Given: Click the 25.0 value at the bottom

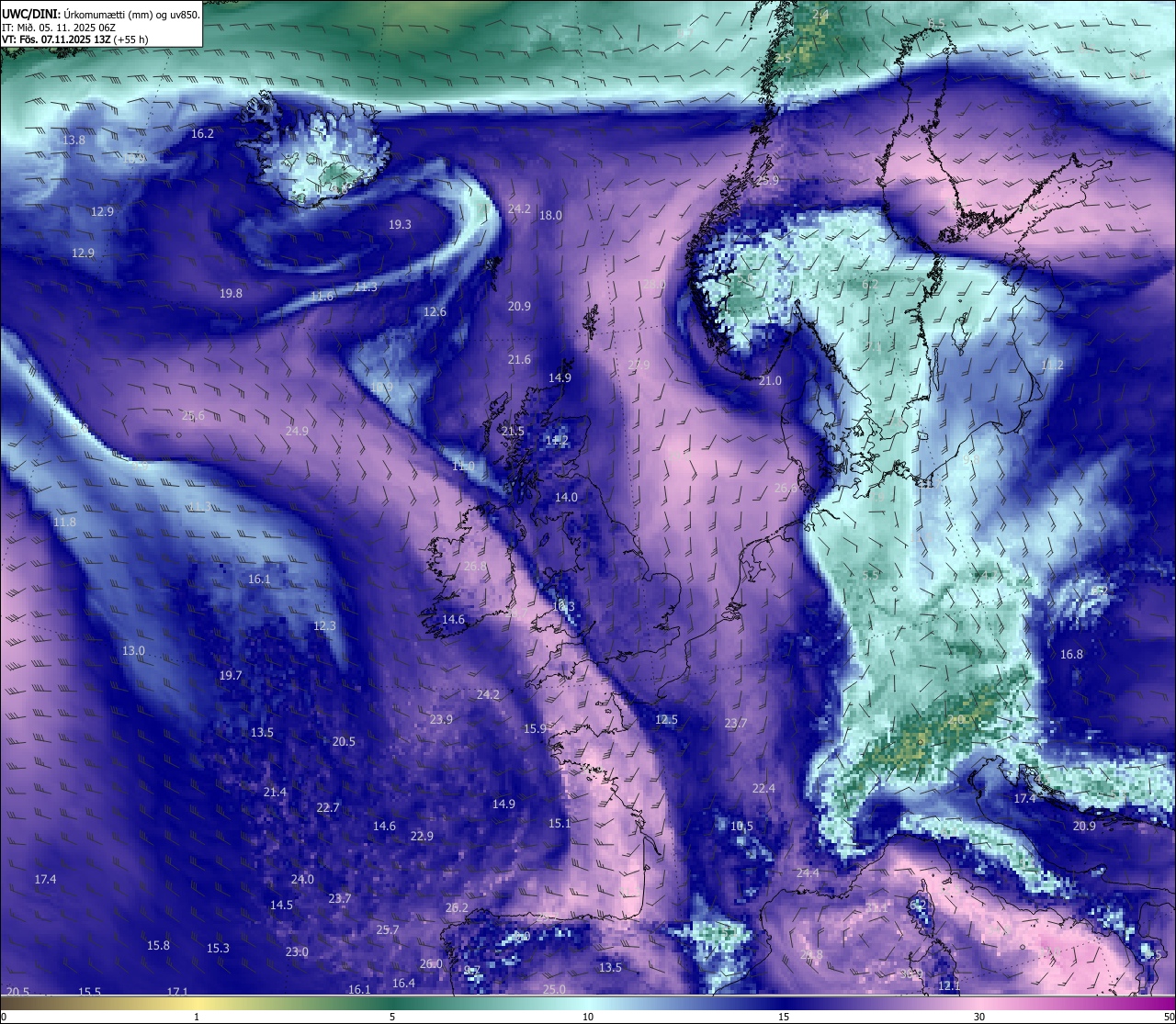Looking at the screenshot, I should tap(554, 989).
